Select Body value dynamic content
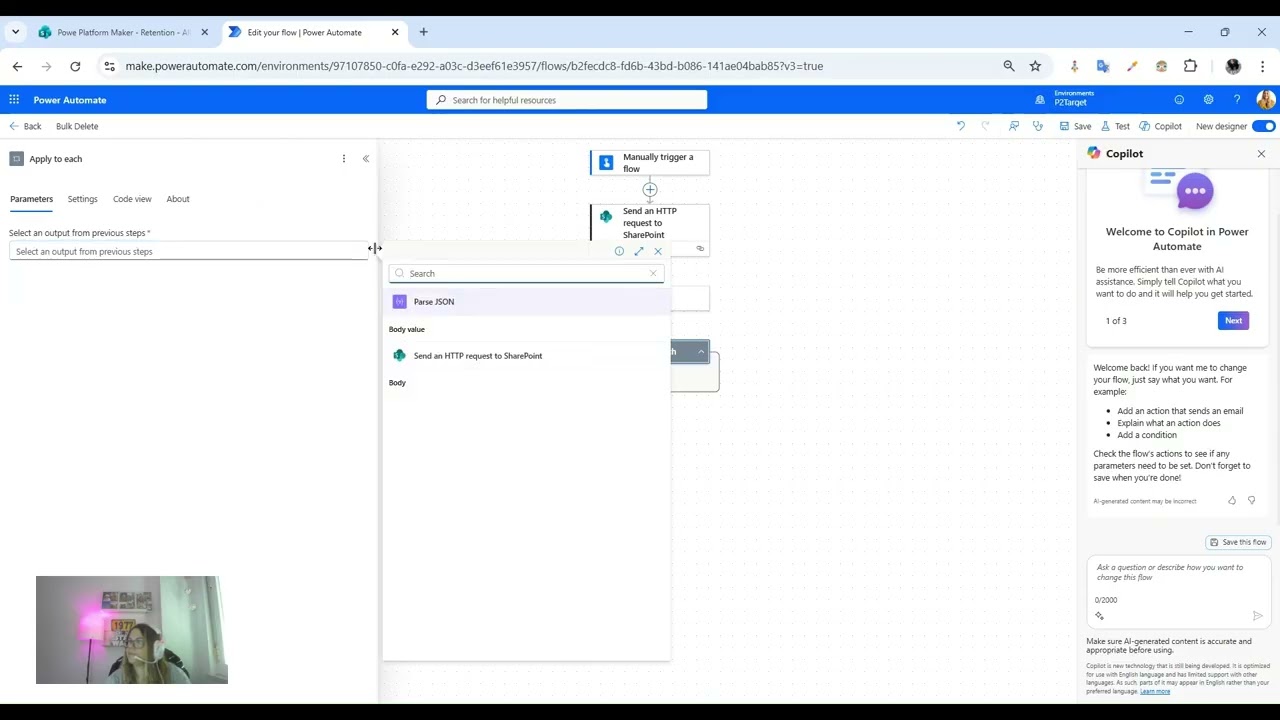 [407, 329]
